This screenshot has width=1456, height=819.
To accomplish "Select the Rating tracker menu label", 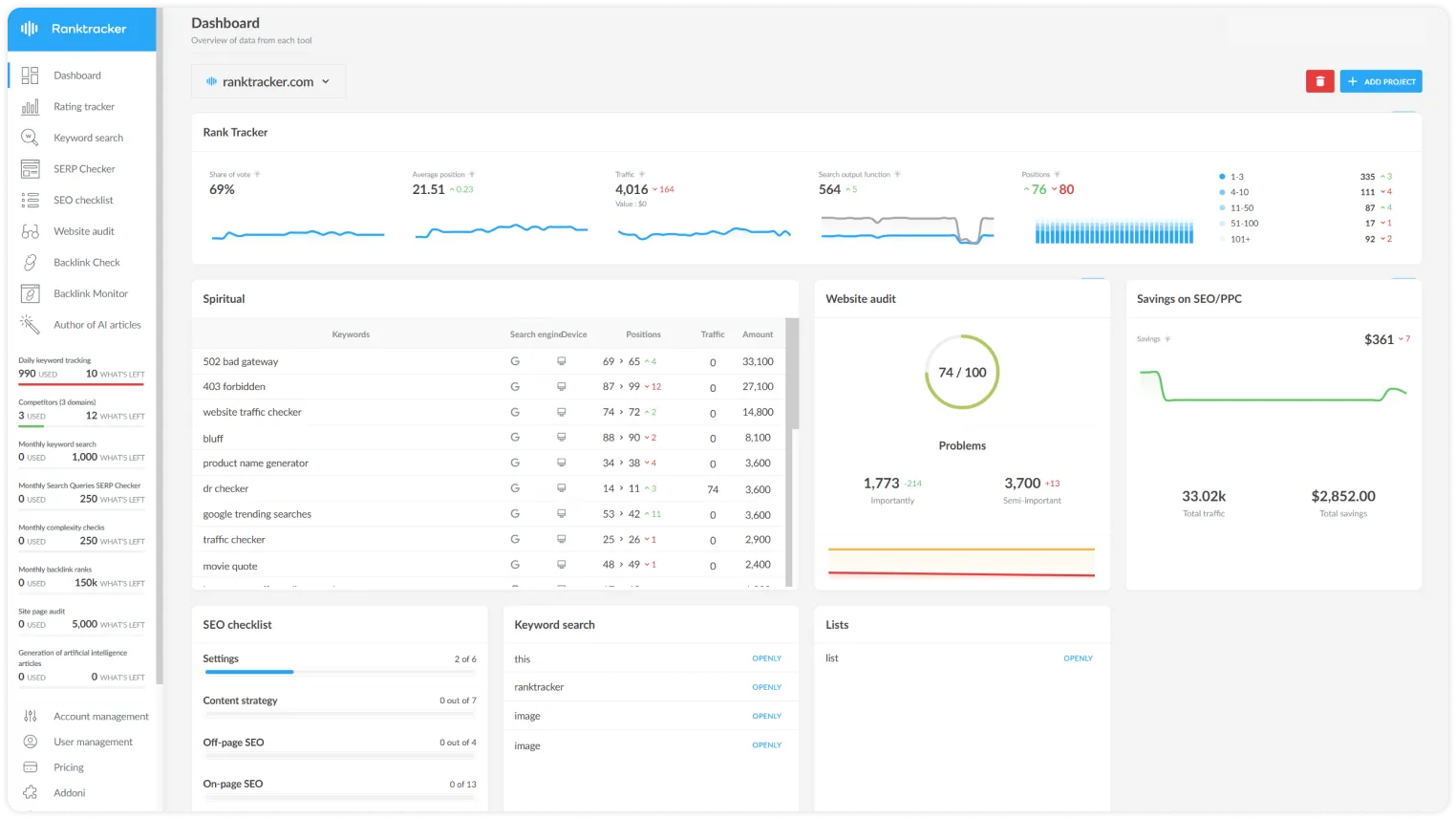I will point(84,107).
